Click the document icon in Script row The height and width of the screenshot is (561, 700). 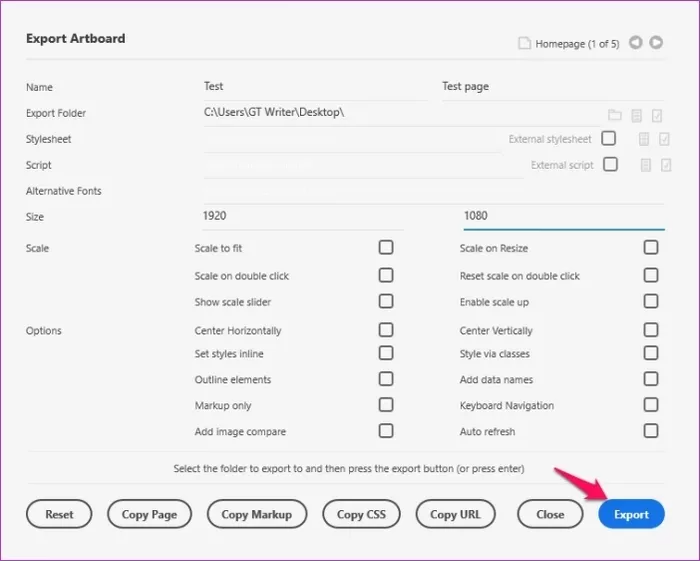(646, 166)
